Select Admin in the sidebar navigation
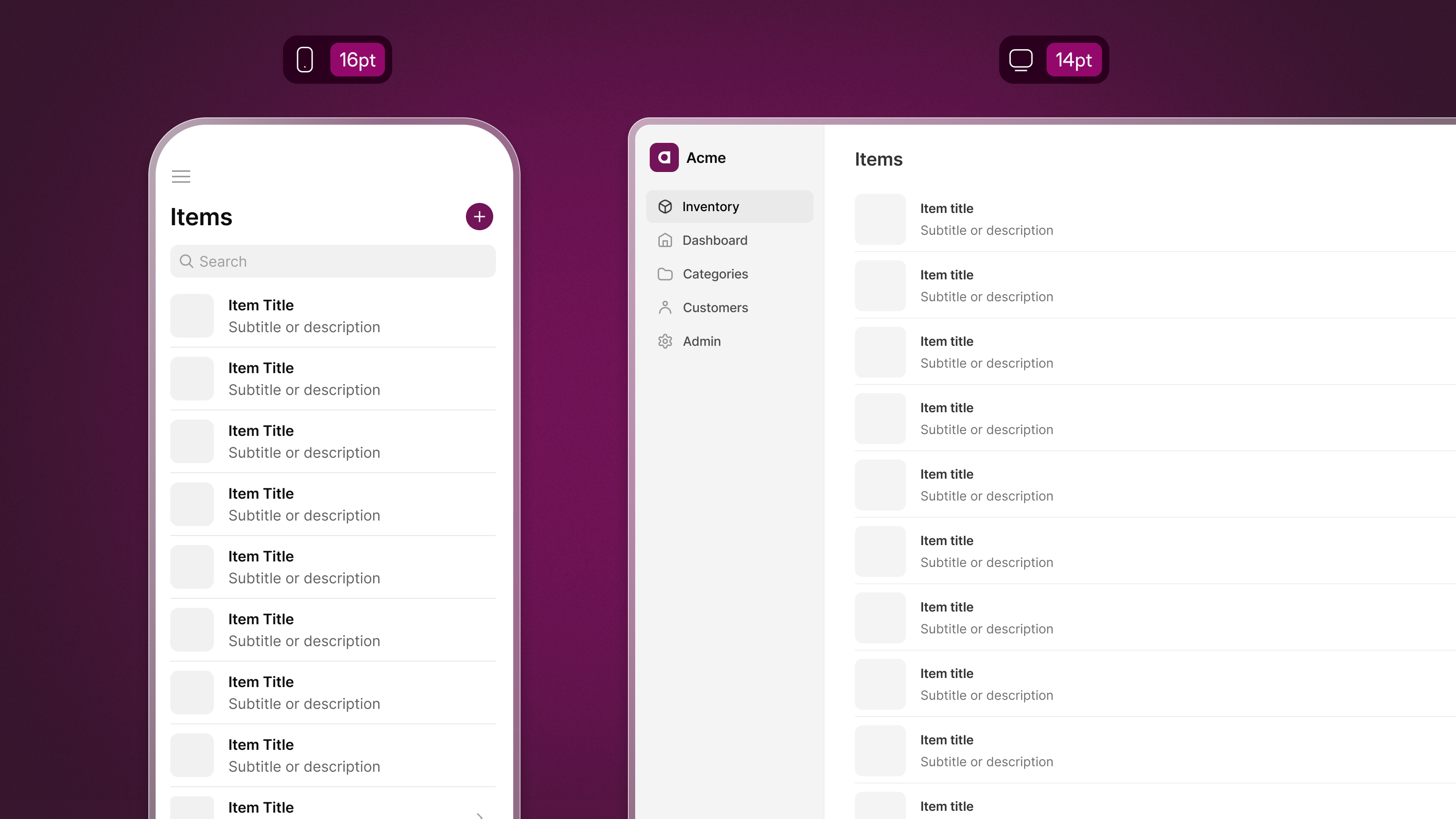The height and width of the screenshot is (819, 1456). (x=730, y=341)
